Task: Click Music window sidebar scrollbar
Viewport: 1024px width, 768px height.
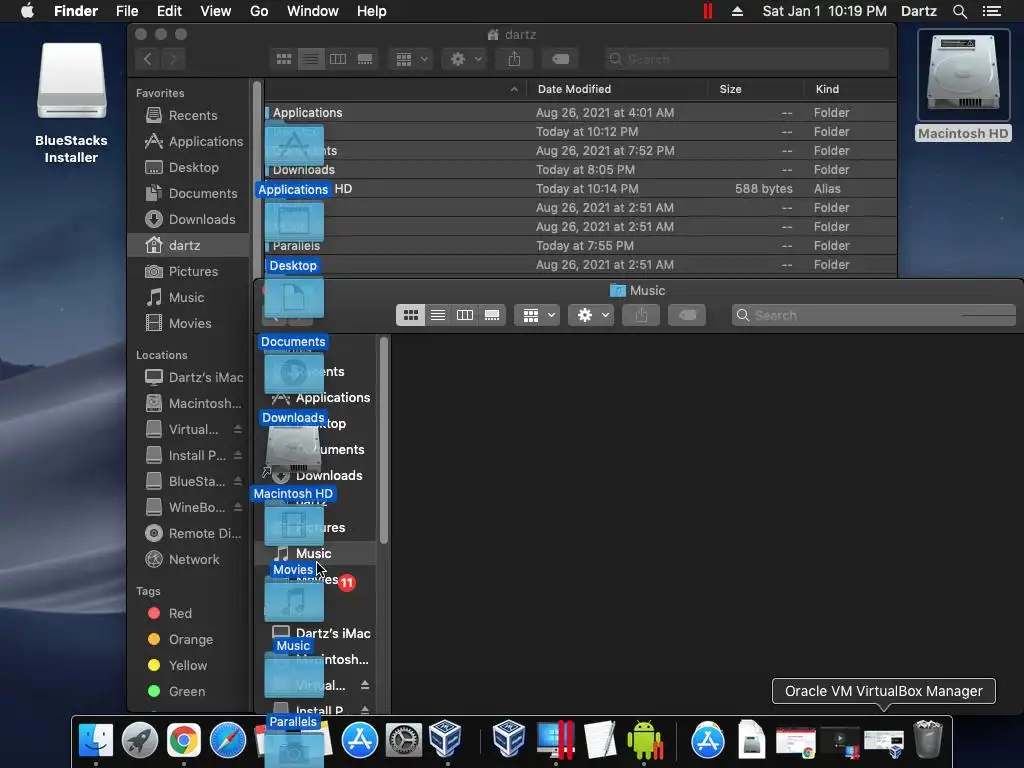Action: pyautogui.click(x=384, y=441)
